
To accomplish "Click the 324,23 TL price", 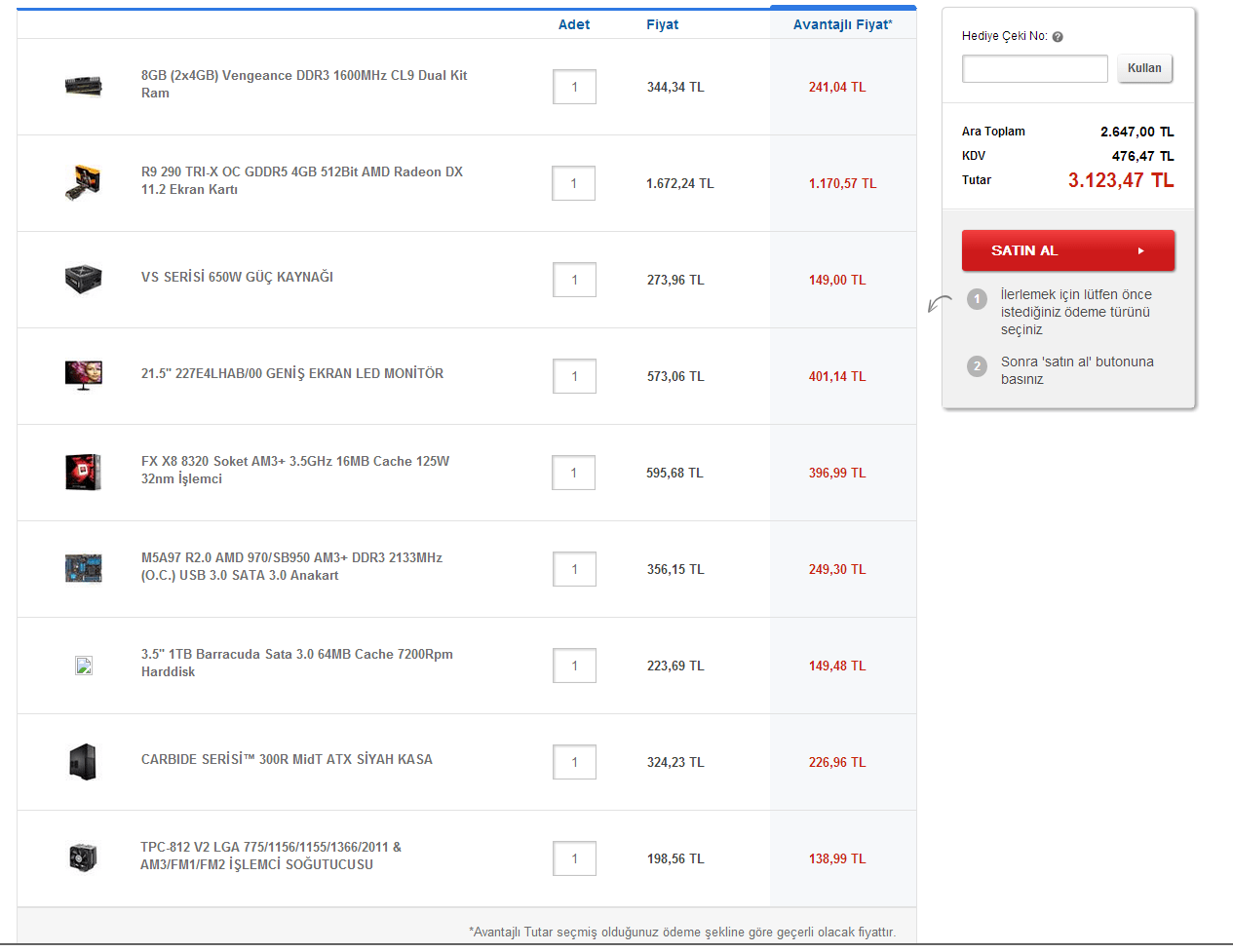I will click(675, 762).
